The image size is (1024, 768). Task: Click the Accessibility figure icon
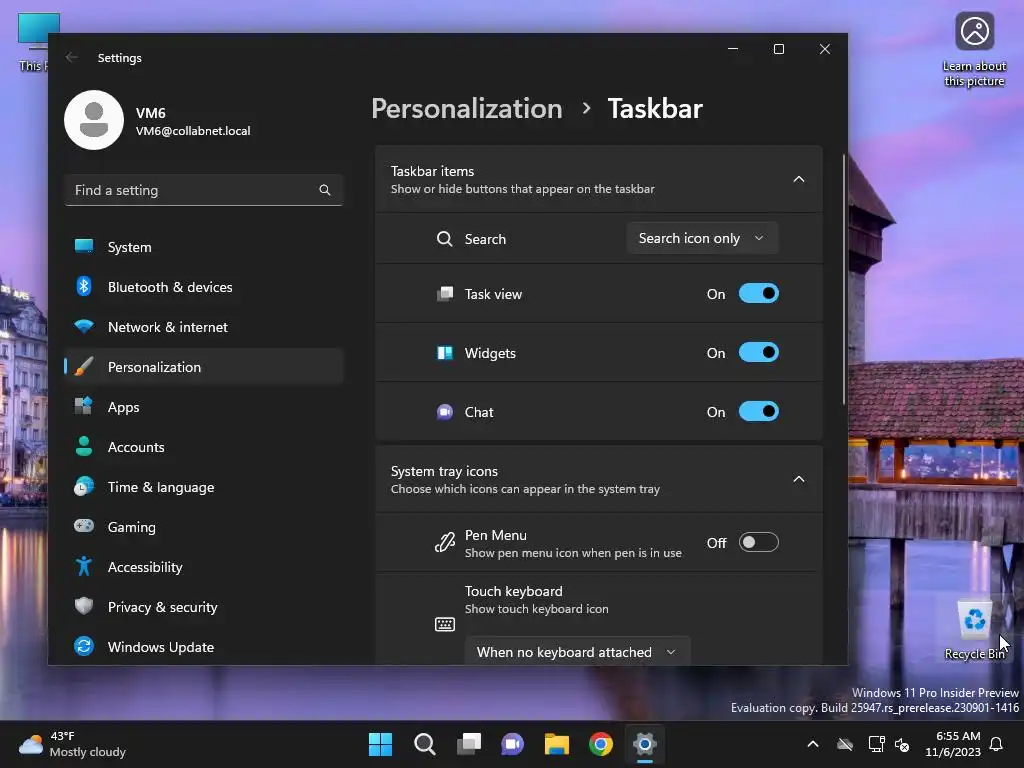point(84,566)
